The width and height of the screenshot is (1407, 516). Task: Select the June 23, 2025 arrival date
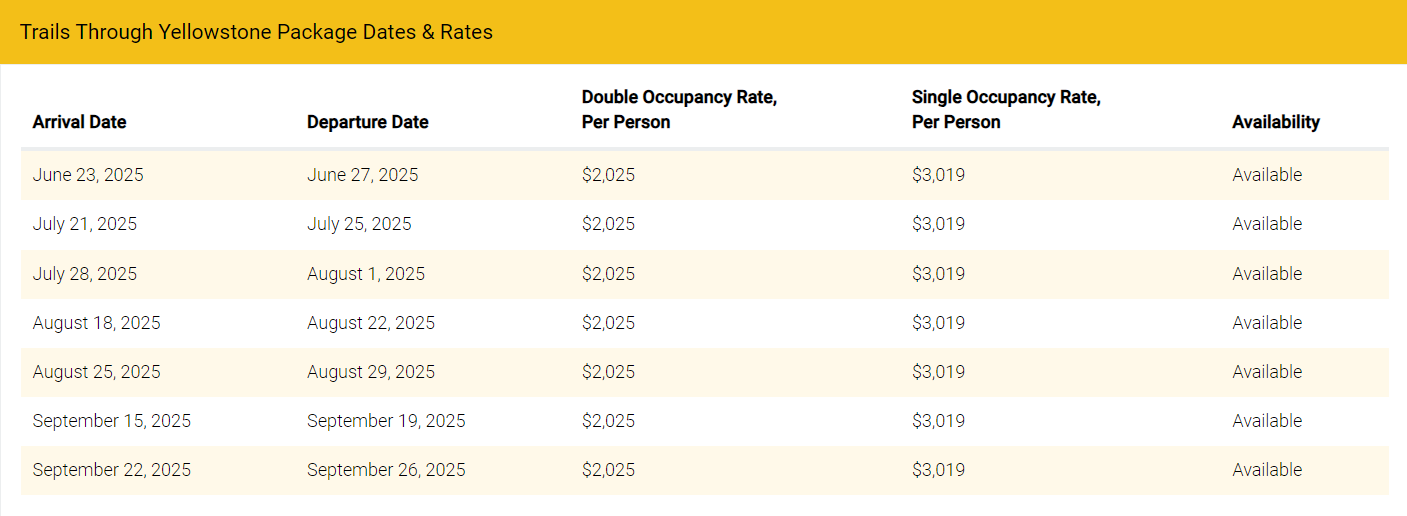pyautogui.click(x=88, y=175)
